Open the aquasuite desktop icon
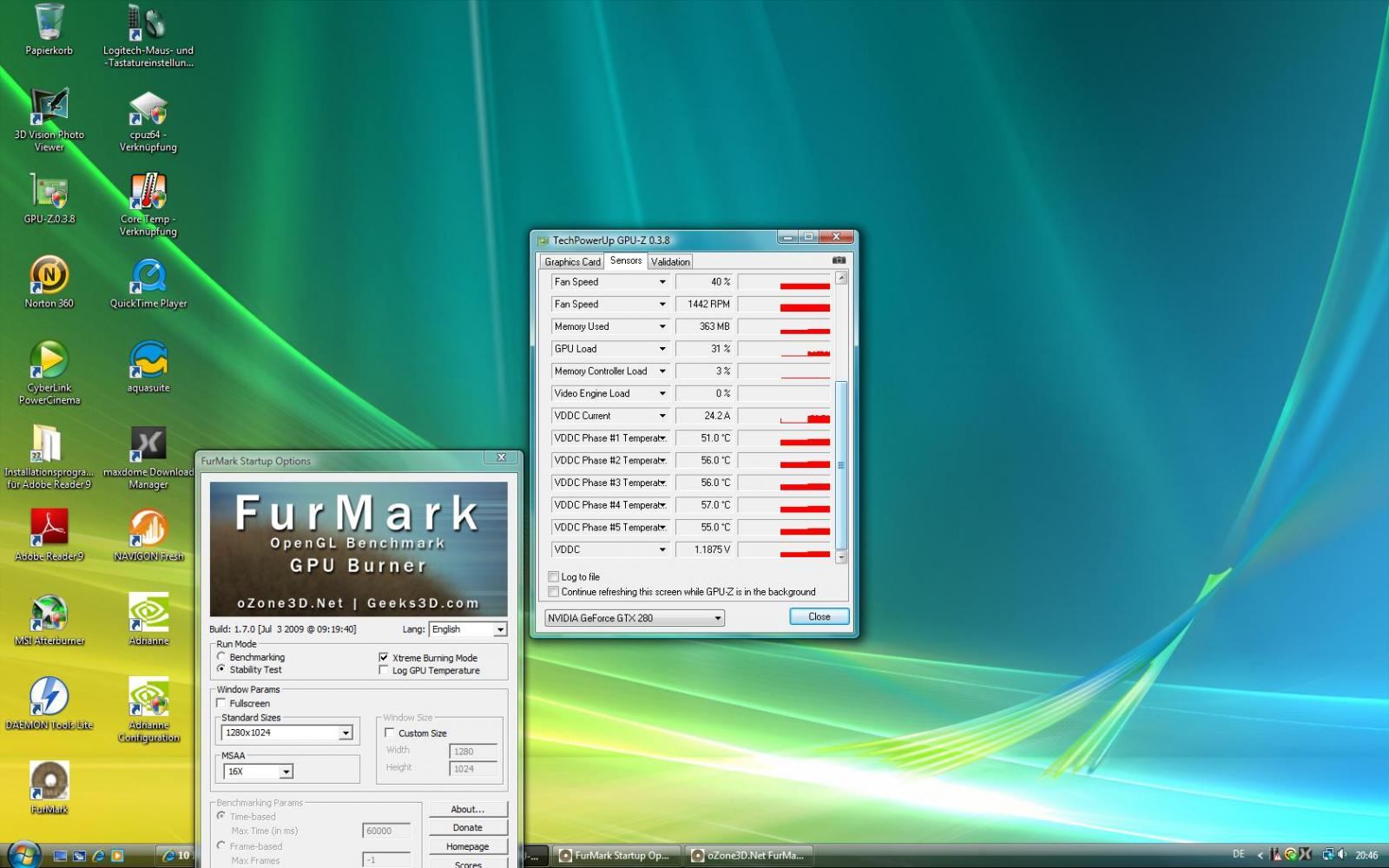1389x868 pixels. click(x=148, y=358)
